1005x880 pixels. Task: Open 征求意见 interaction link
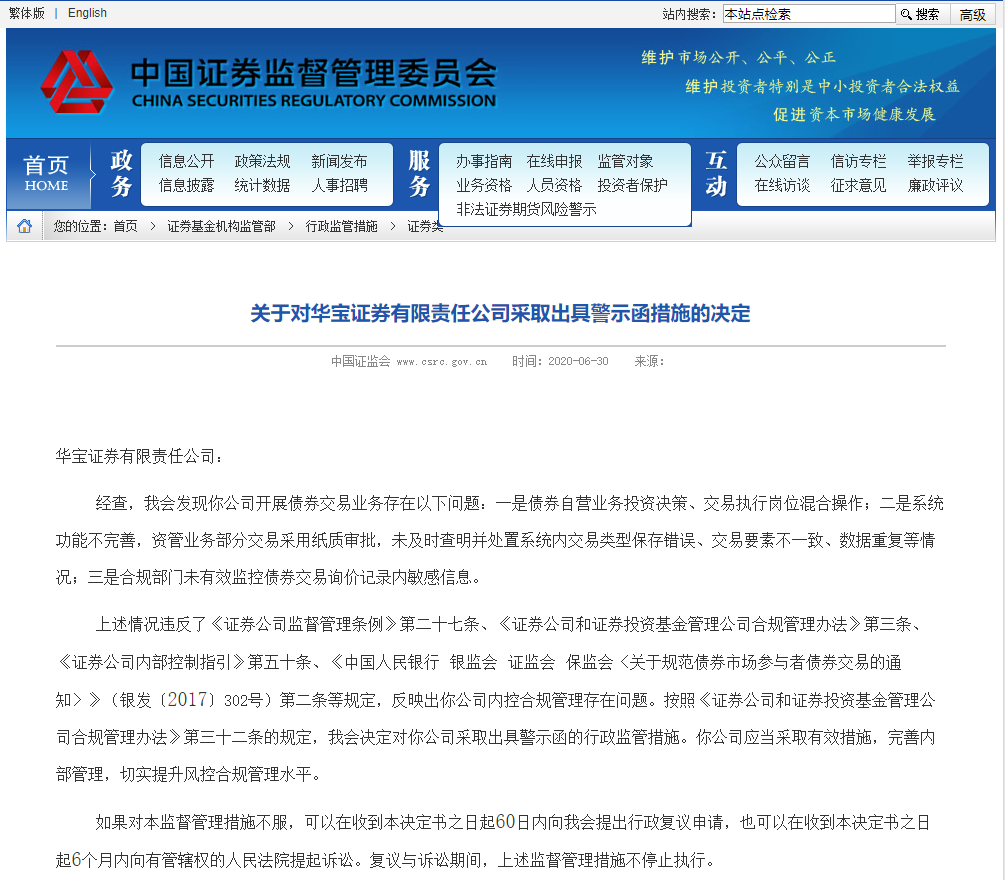coord(858,185)
